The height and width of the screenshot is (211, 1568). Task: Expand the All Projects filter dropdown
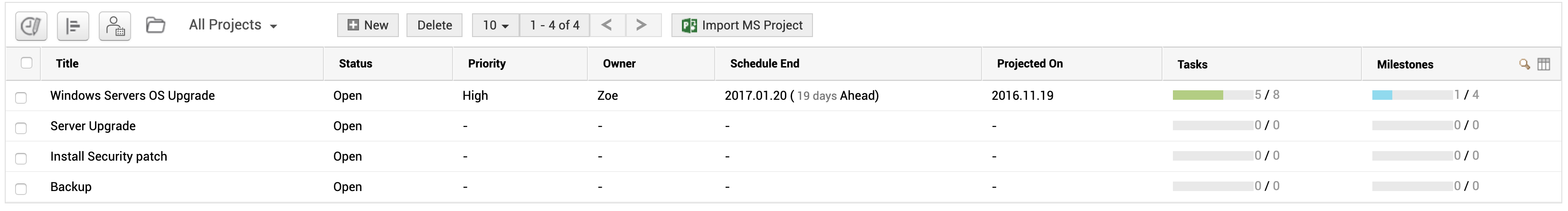[x=233, y=25]
